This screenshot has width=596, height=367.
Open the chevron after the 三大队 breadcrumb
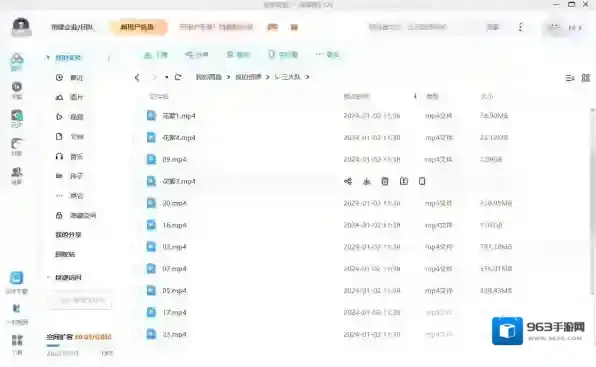[307, 77]
